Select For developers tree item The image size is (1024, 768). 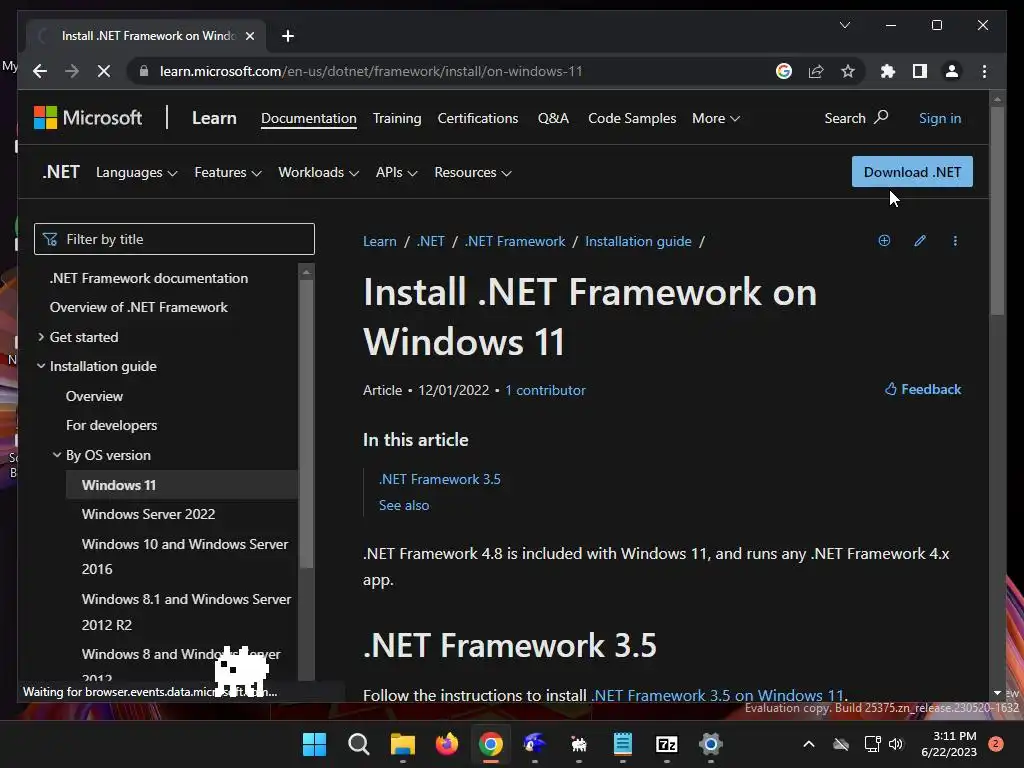click(x=112, y=425)
